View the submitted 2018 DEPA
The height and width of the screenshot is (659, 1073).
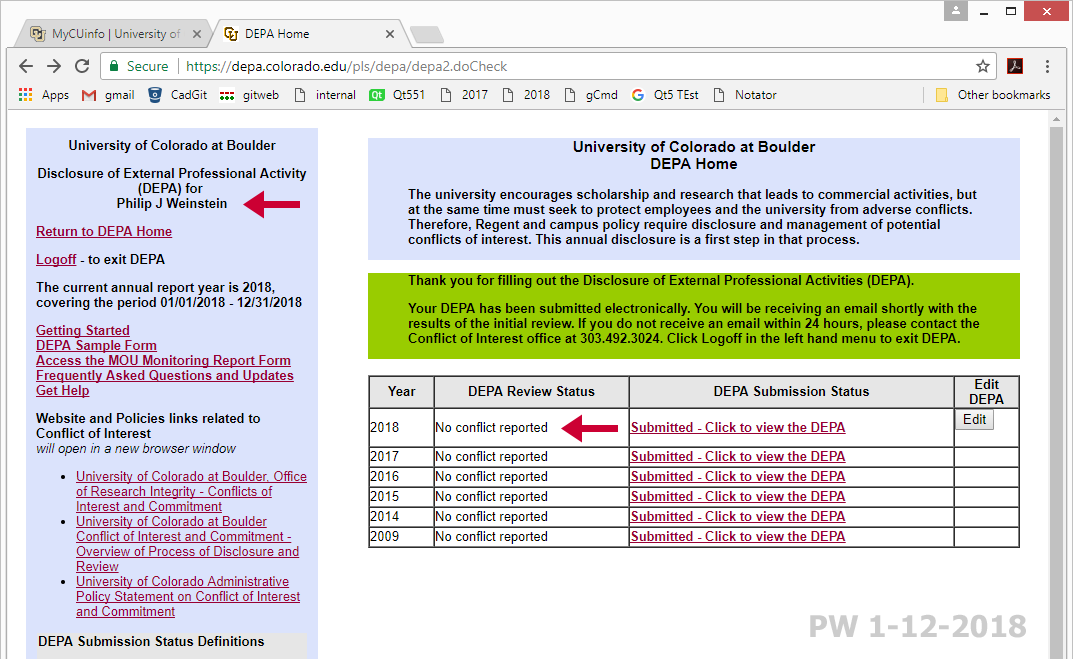click(x=738, y=427)
